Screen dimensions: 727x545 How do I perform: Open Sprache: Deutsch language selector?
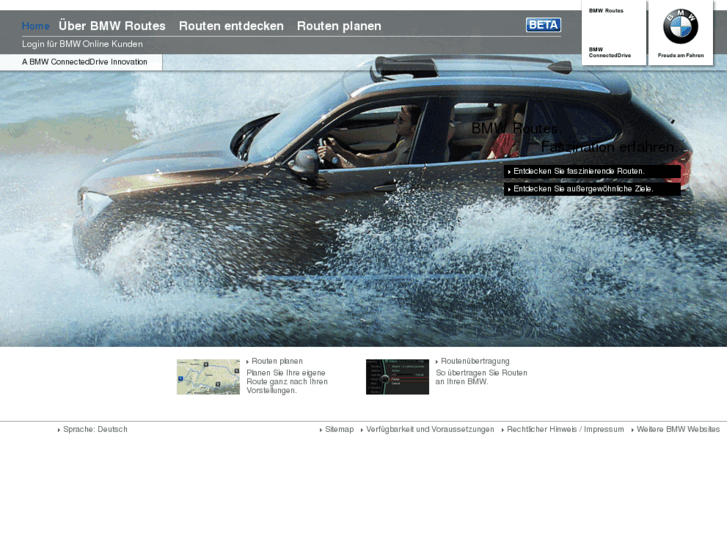point(95,430)
